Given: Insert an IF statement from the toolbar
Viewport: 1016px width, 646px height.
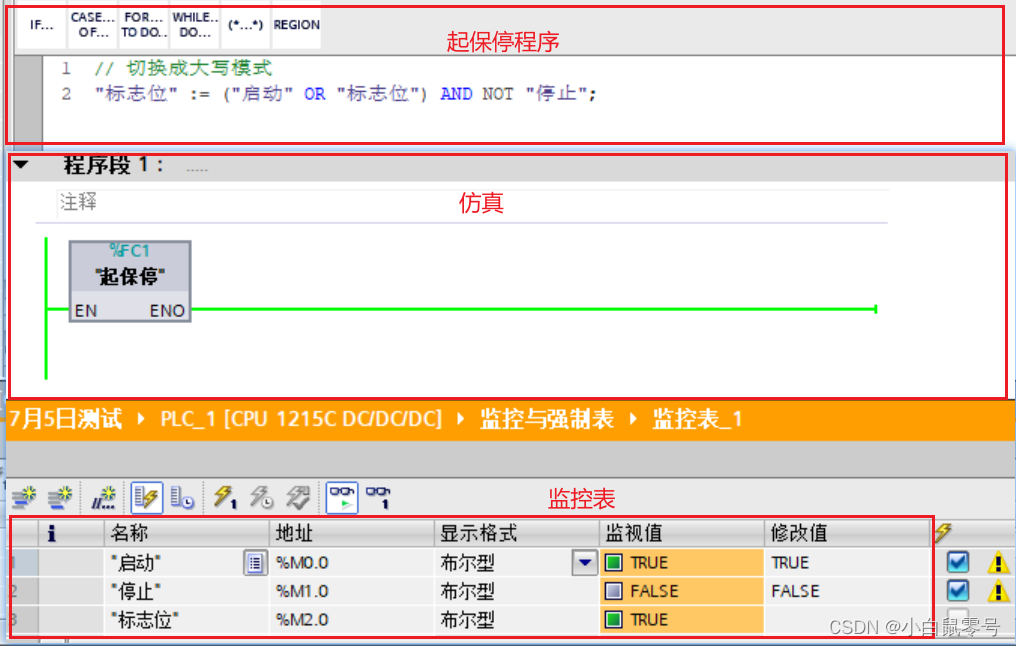Looking at the screenshot, I should (40, 26).
